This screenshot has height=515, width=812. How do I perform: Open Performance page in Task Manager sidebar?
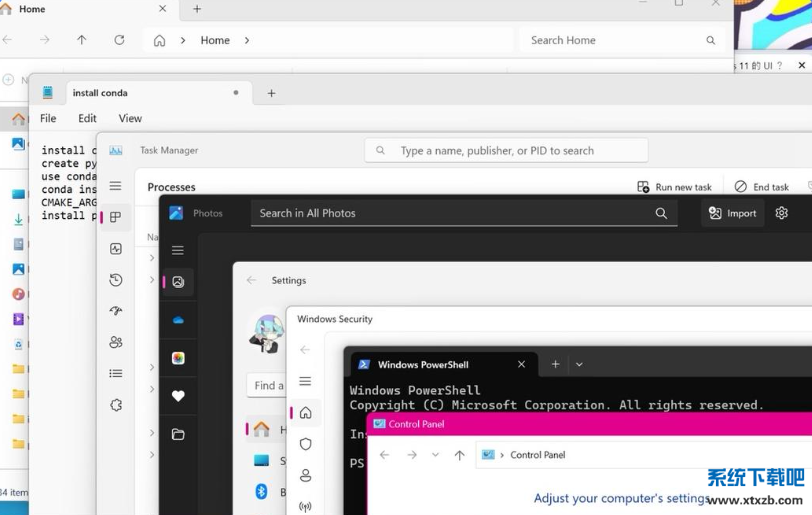pos(116,249)
